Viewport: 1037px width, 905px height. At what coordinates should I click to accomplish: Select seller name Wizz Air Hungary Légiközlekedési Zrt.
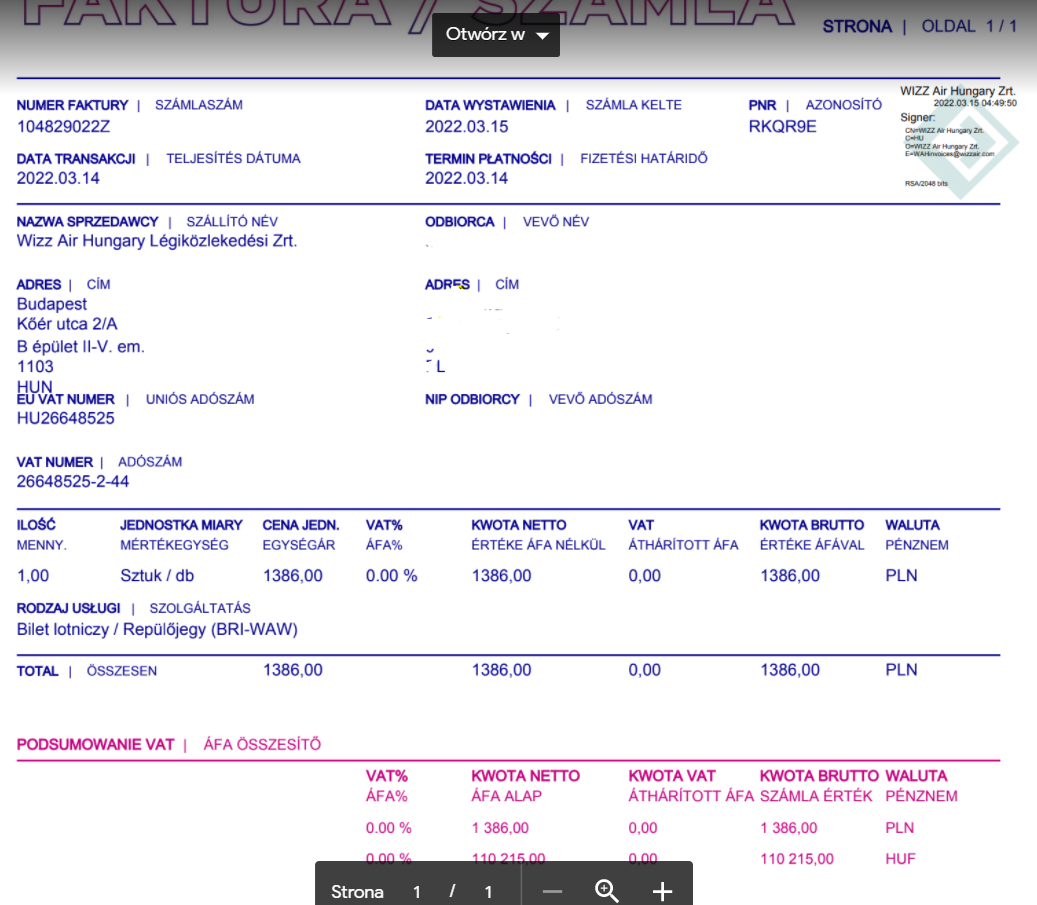point(157,241)
